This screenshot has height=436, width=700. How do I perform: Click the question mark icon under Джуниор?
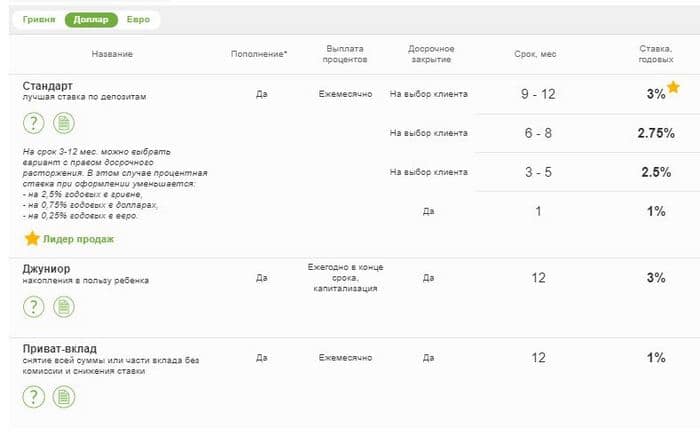34,306
